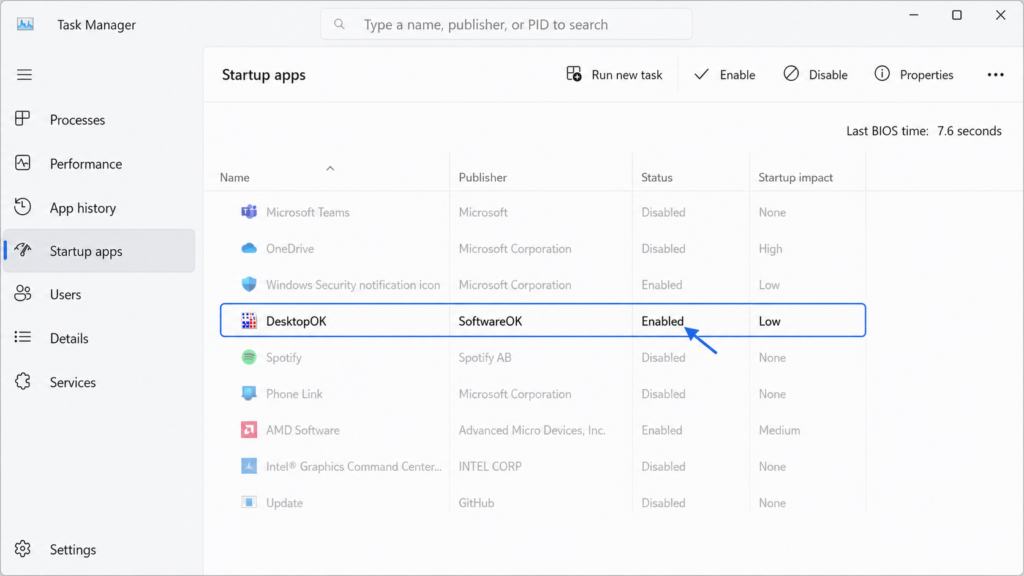Click the Intel Graphics Command Center icon
This screenshot has width=1024, height=576.
coord(249,466)
